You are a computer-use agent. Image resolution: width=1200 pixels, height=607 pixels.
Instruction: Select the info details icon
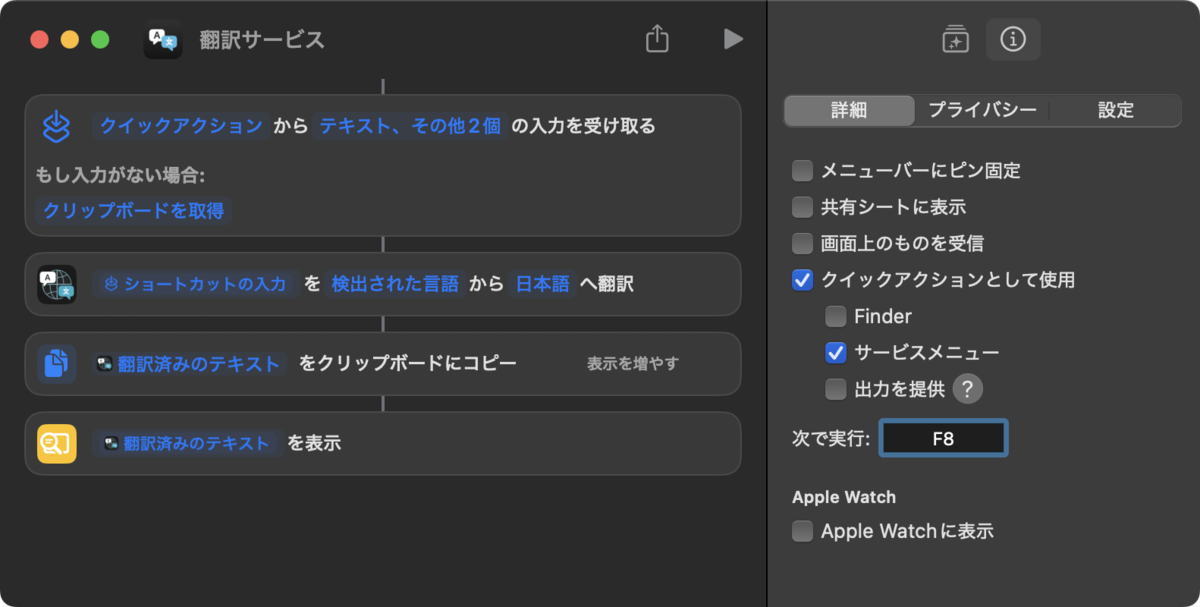1013,39
